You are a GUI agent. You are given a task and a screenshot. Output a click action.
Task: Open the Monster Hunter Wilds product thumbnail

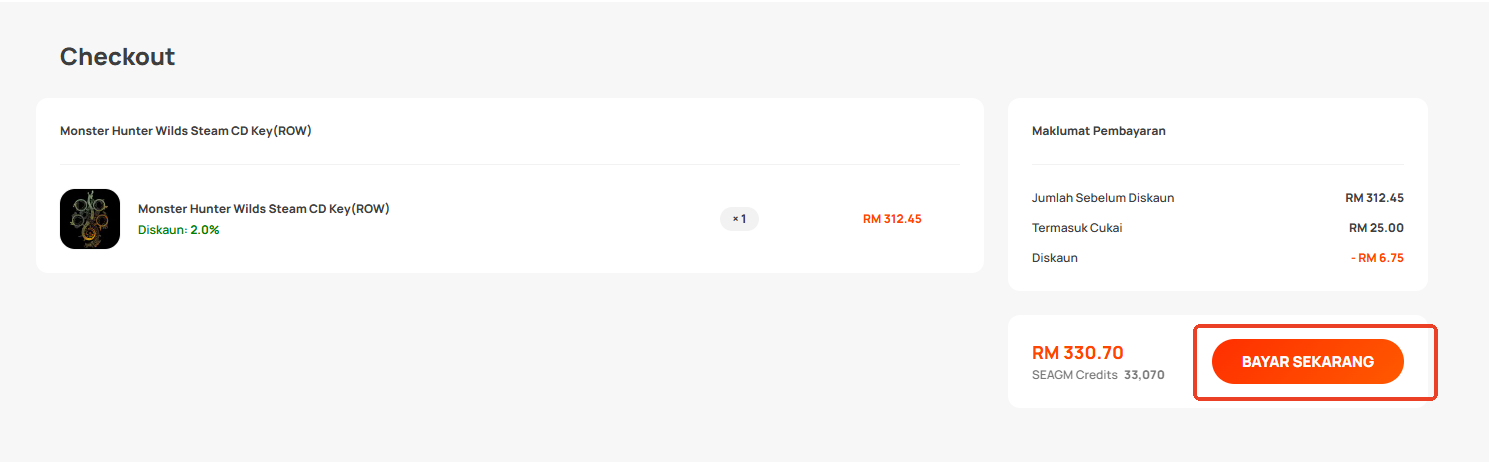(x=90, y=219)
